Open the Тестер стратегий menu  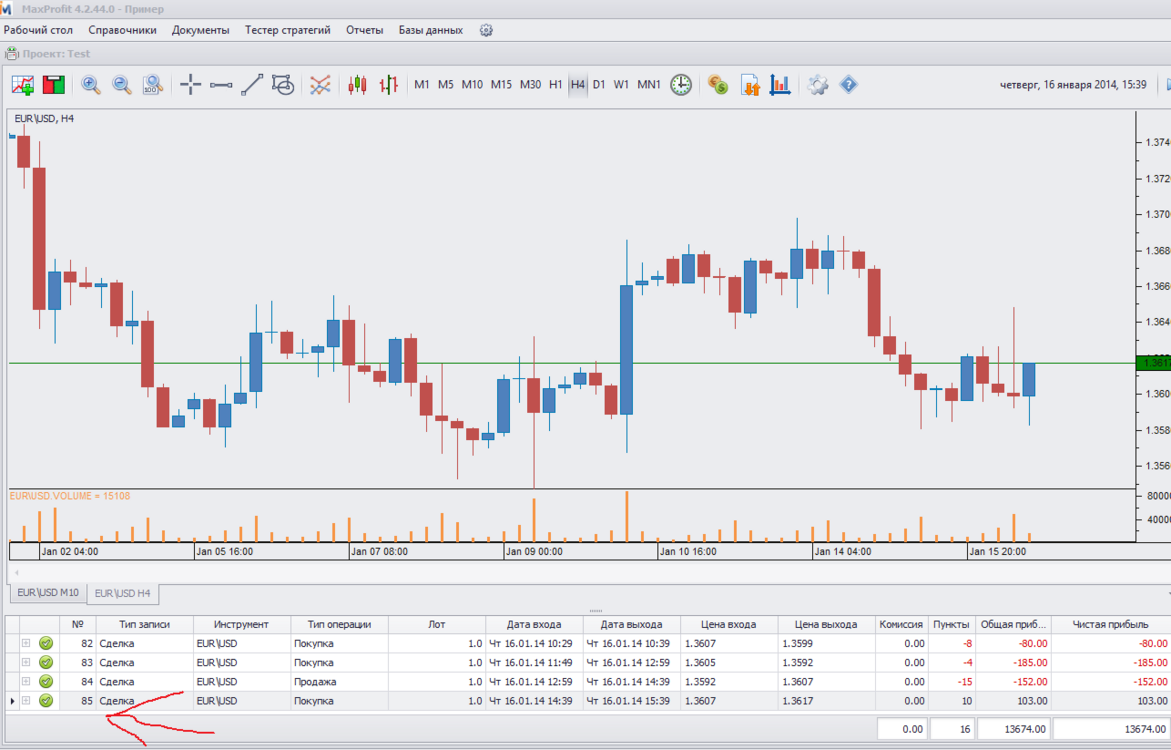288,31
